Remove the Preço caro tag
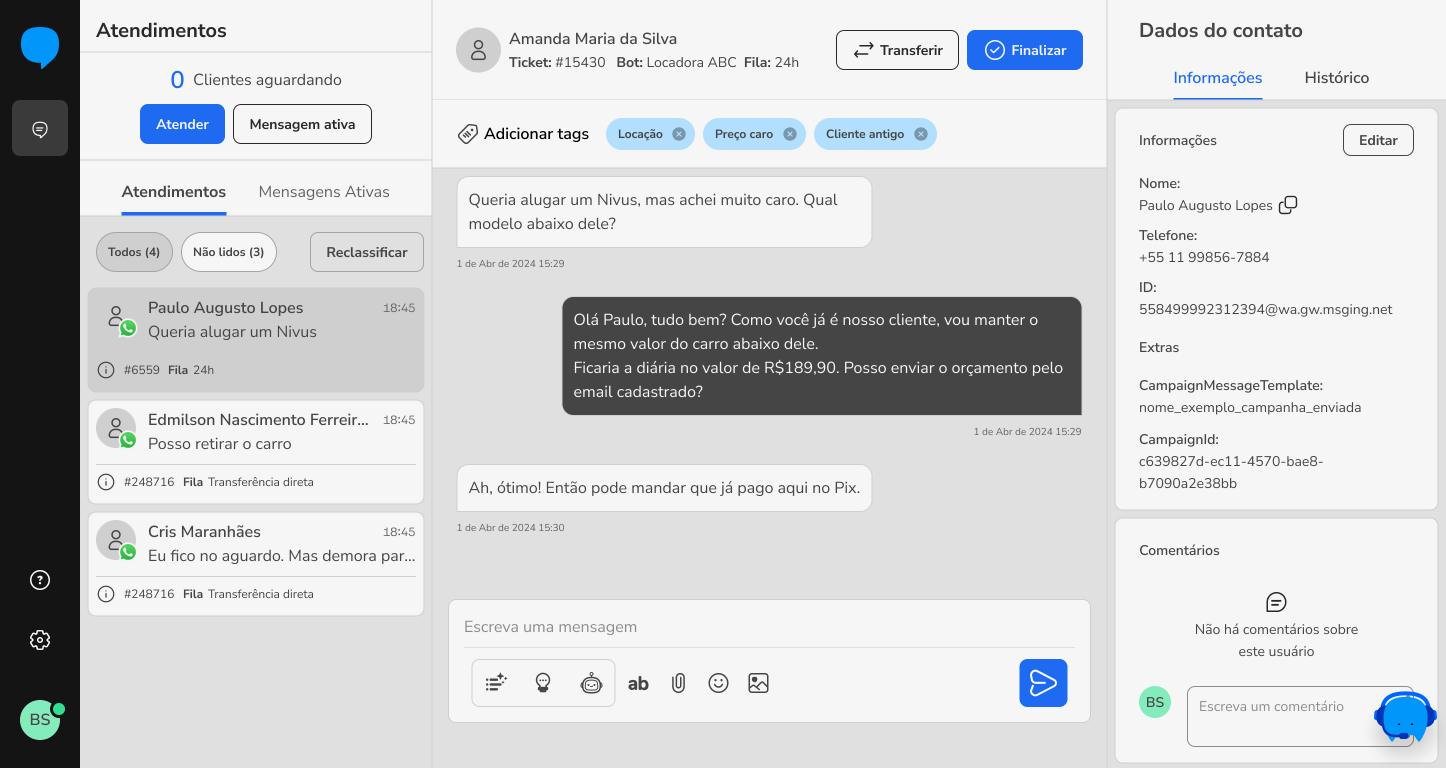 (x=790, y=134)
